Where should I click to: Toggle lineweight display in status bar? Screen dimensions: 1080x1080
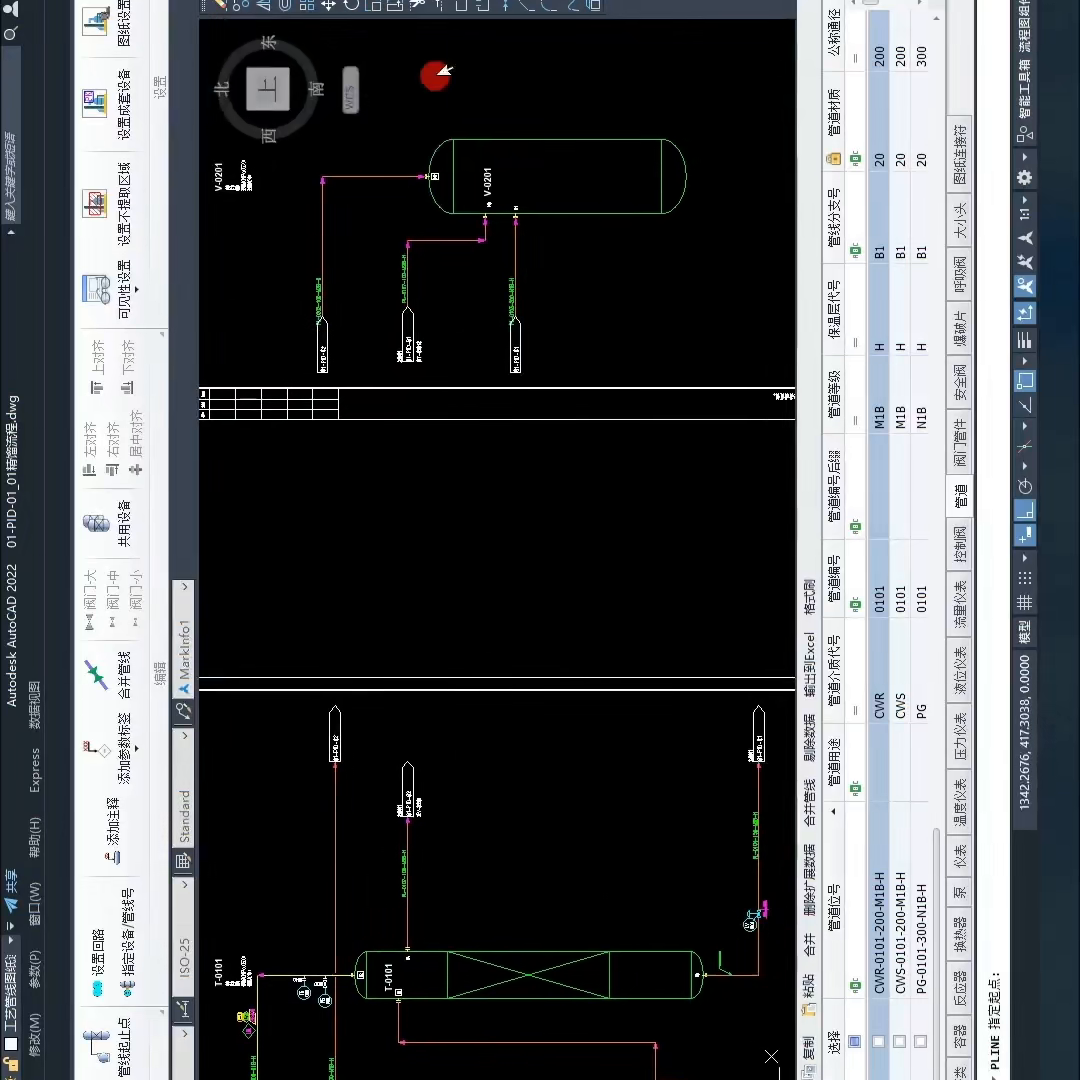pyautogui.click(x=1024, y=340)
